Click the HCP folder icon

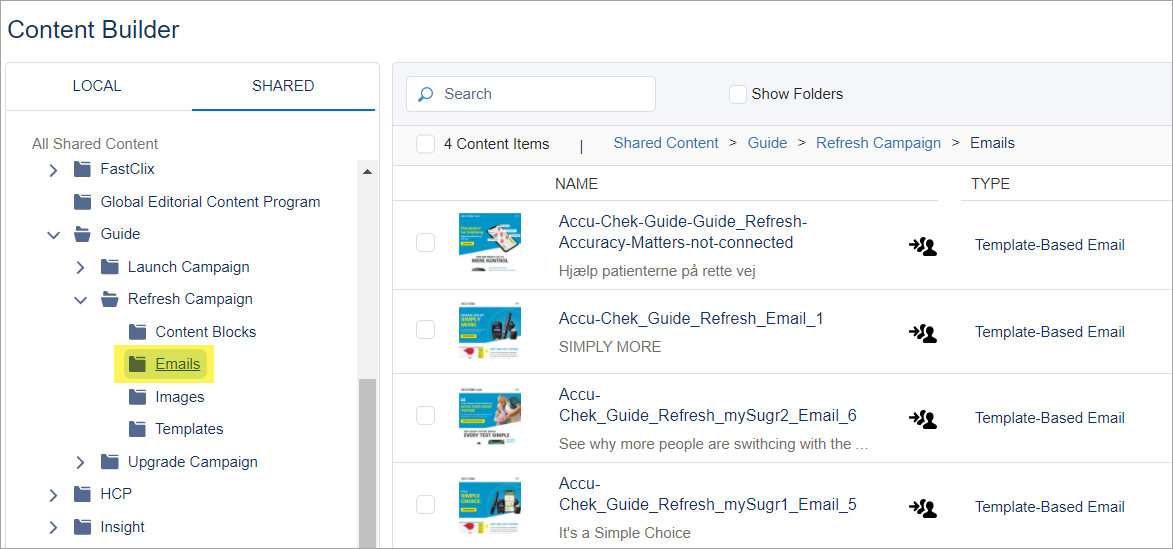coord(82,494)
